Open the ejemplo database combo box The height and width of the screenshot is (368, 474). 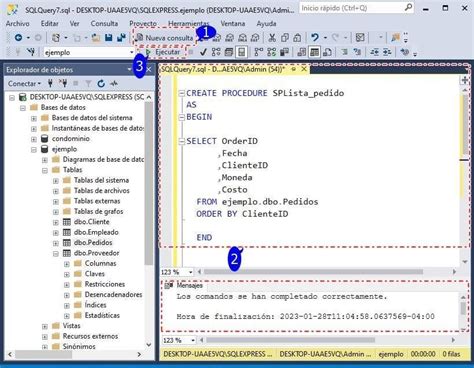[89, 52]
